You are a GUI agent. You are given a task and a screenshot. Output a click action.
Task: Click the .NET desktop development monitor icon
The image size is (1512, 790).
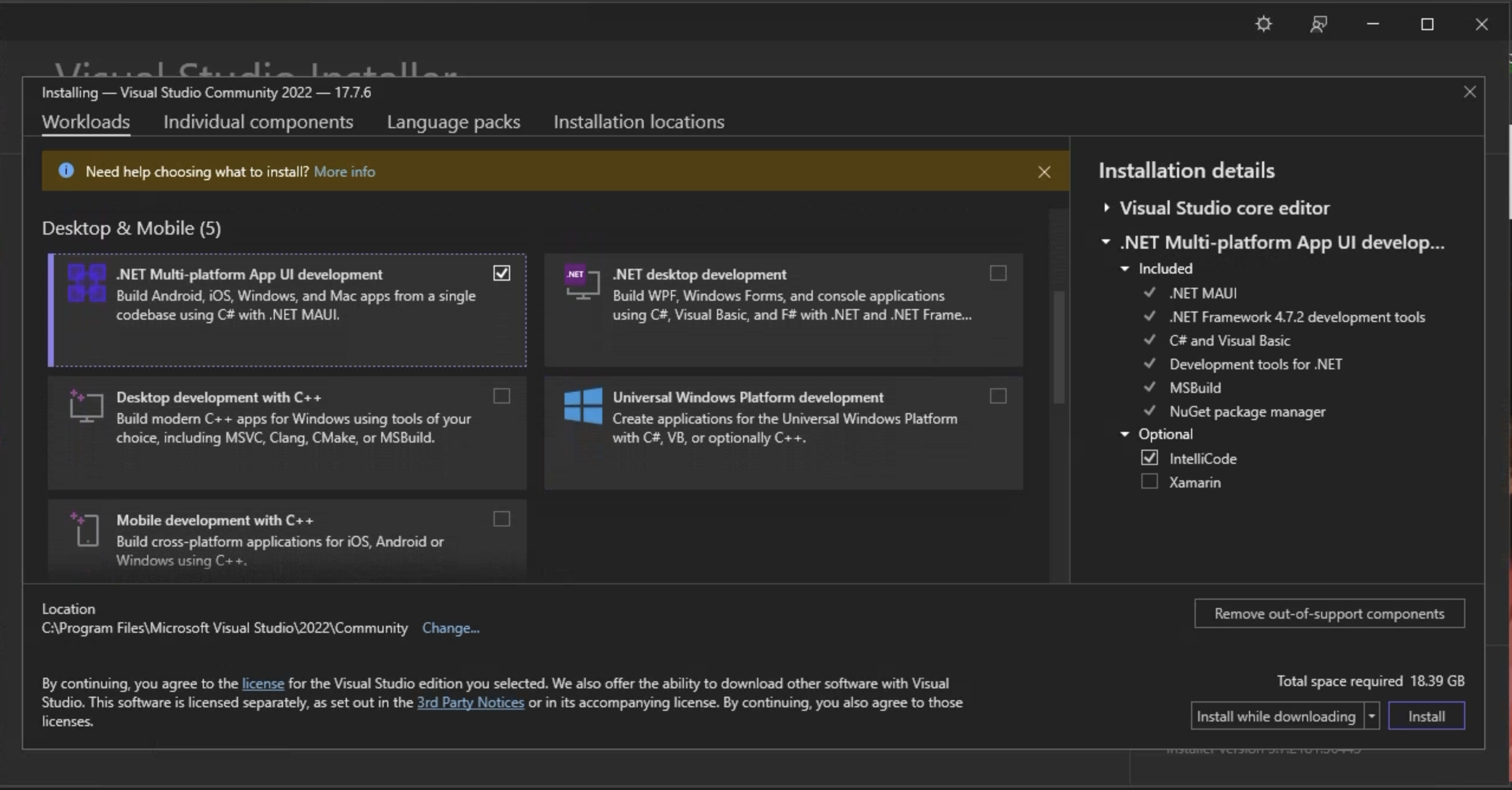(x=581, y=282)
